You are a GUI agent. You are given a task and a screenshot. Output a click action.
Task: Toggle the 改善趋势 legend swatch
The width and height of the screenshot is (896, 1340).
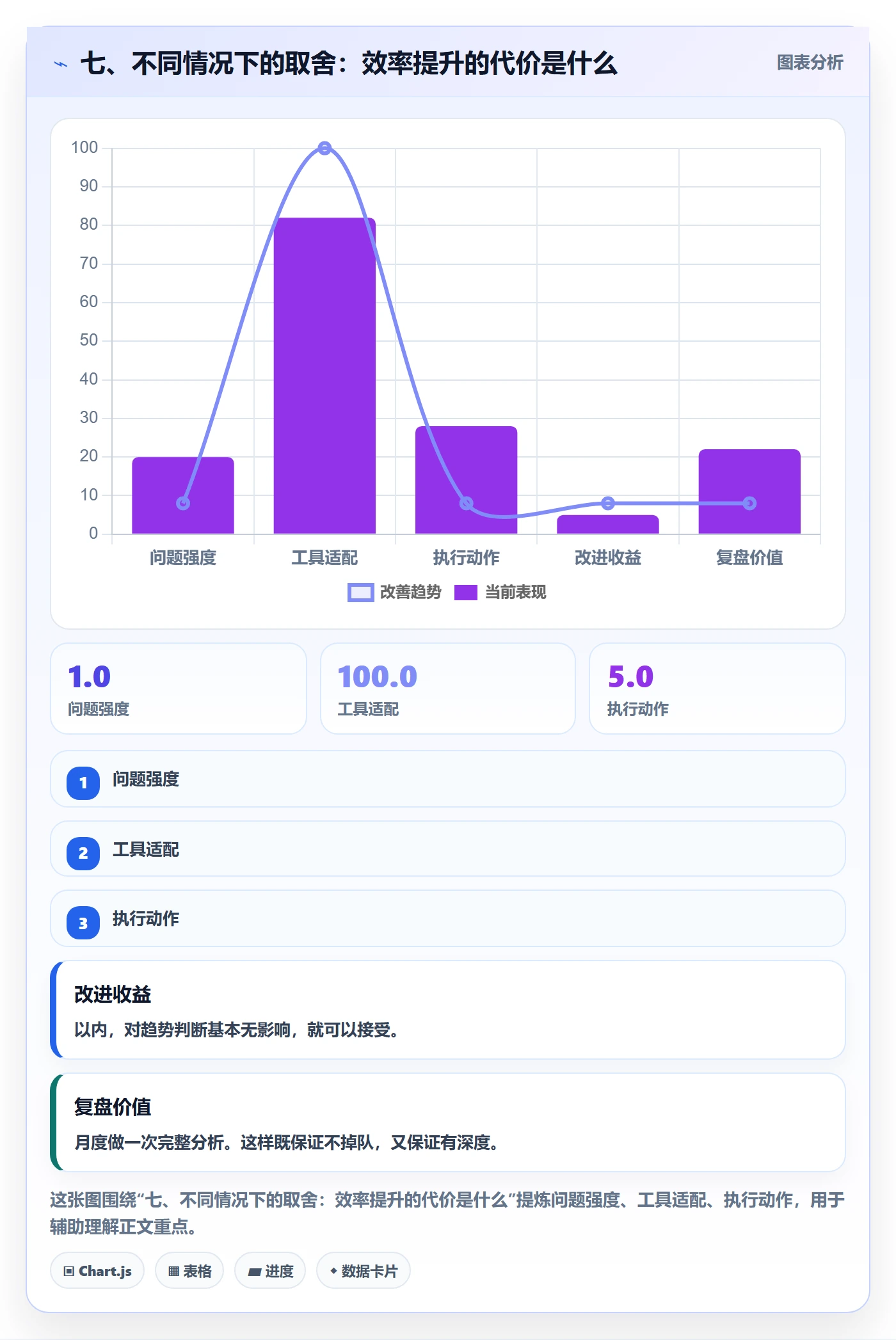360,593
